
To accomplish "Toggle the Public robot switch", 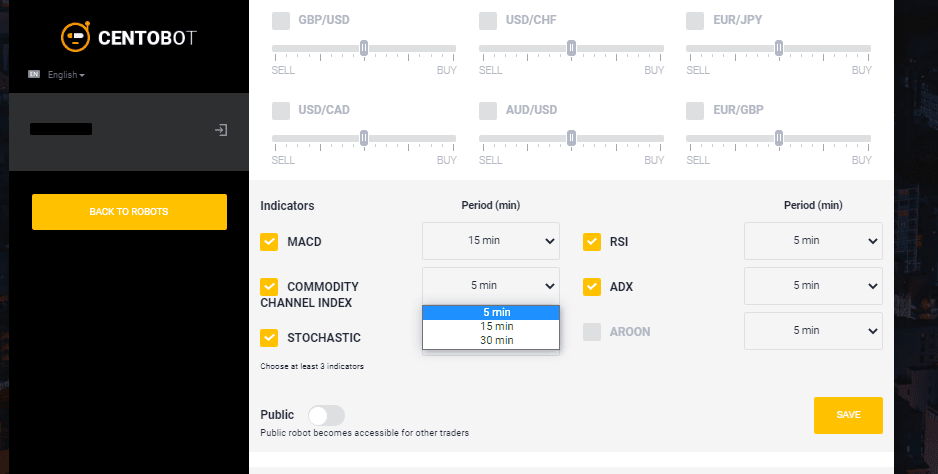I will click(x=327, y=415).
